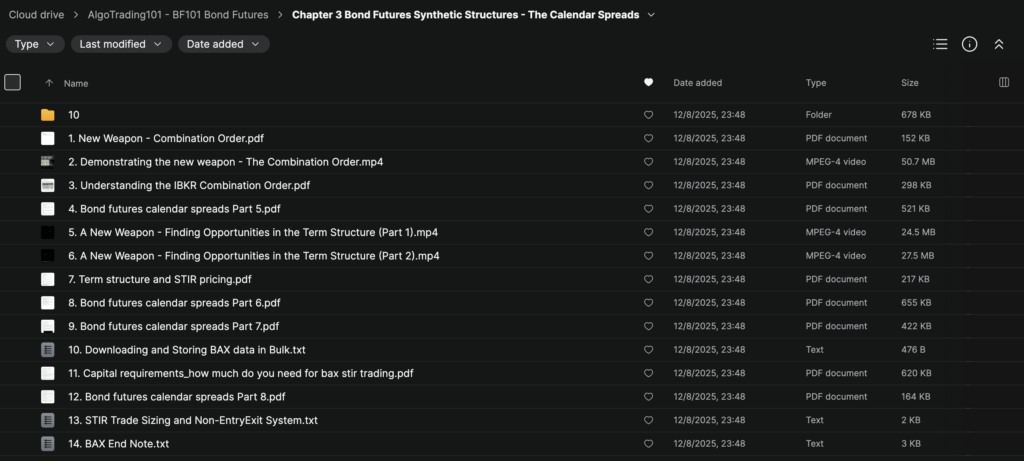This screenshot has height=461, width=1024.
Task: Open the Date added filter
Action: click(223, 44)
